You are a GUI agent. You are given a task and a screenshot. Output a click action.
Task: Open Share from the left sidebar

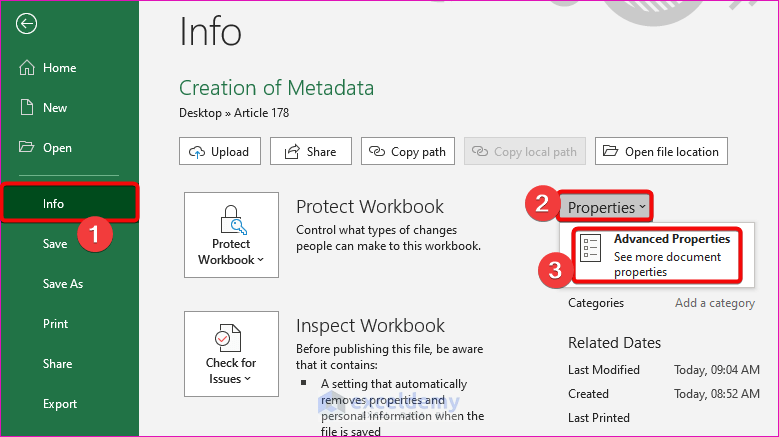58,364
